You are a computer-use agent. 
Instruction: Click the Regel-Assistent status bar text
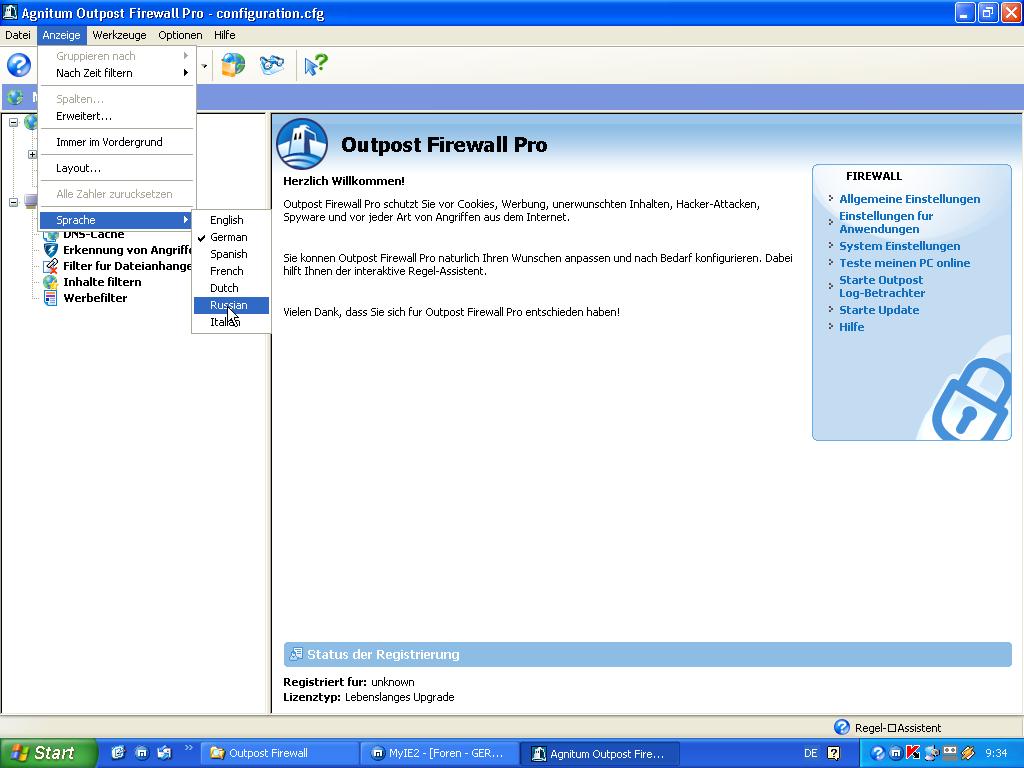pyautogui.click(x=898, y=728)
